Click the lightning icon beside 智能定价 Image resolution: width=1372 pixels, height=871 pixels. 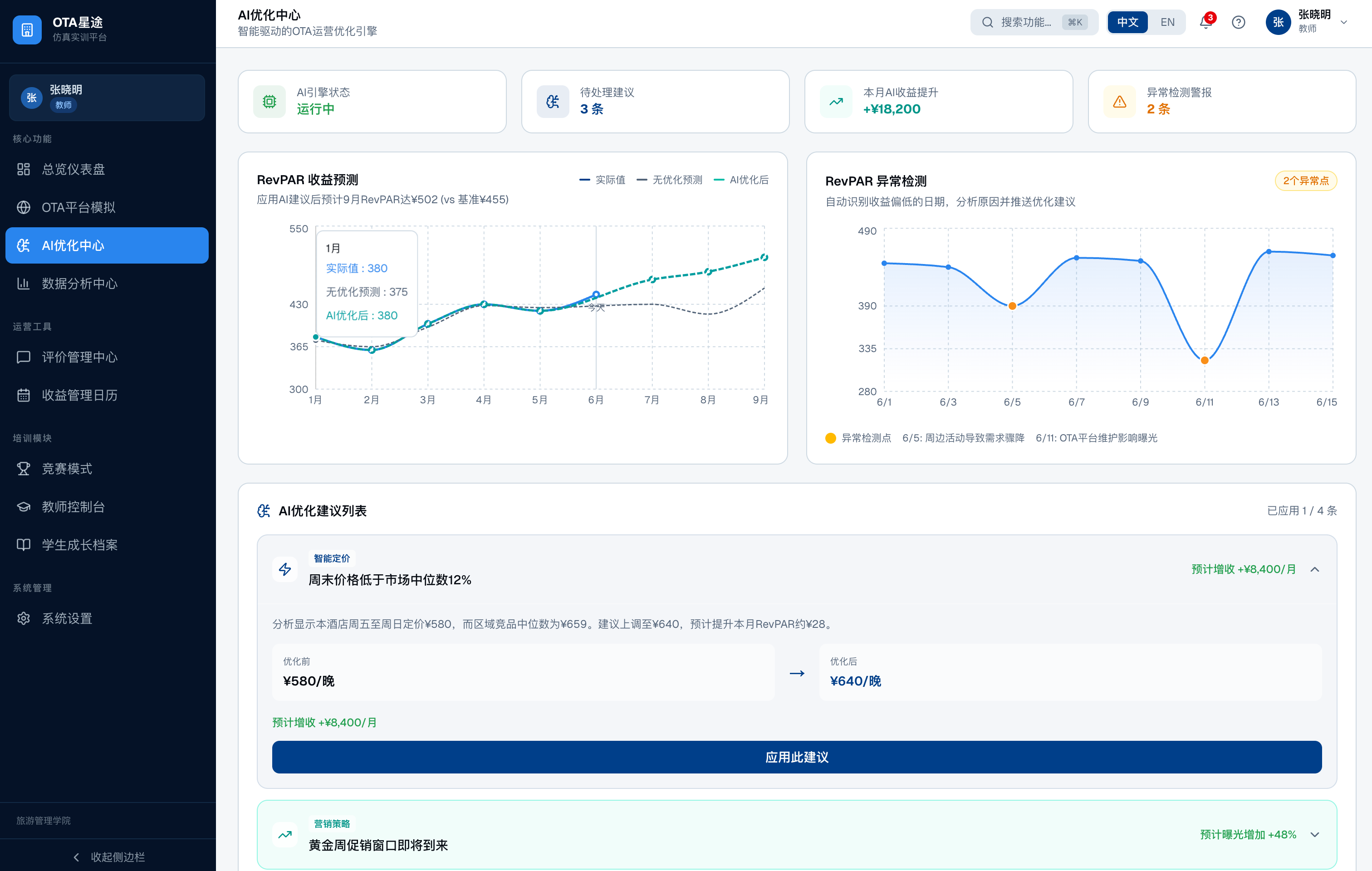285,569
